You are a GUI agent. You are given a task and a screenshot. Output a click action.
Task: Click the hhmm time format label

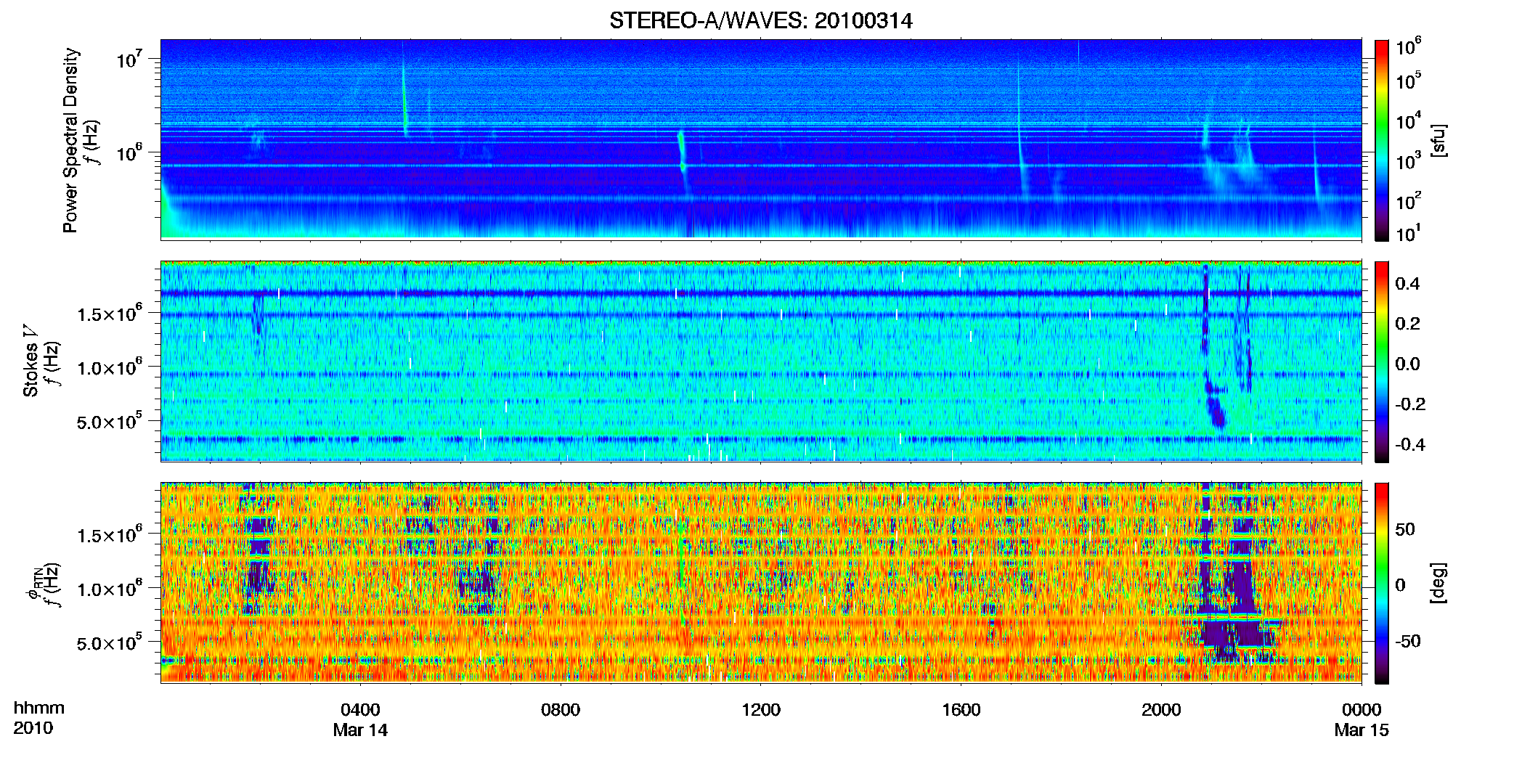[39, 709]
